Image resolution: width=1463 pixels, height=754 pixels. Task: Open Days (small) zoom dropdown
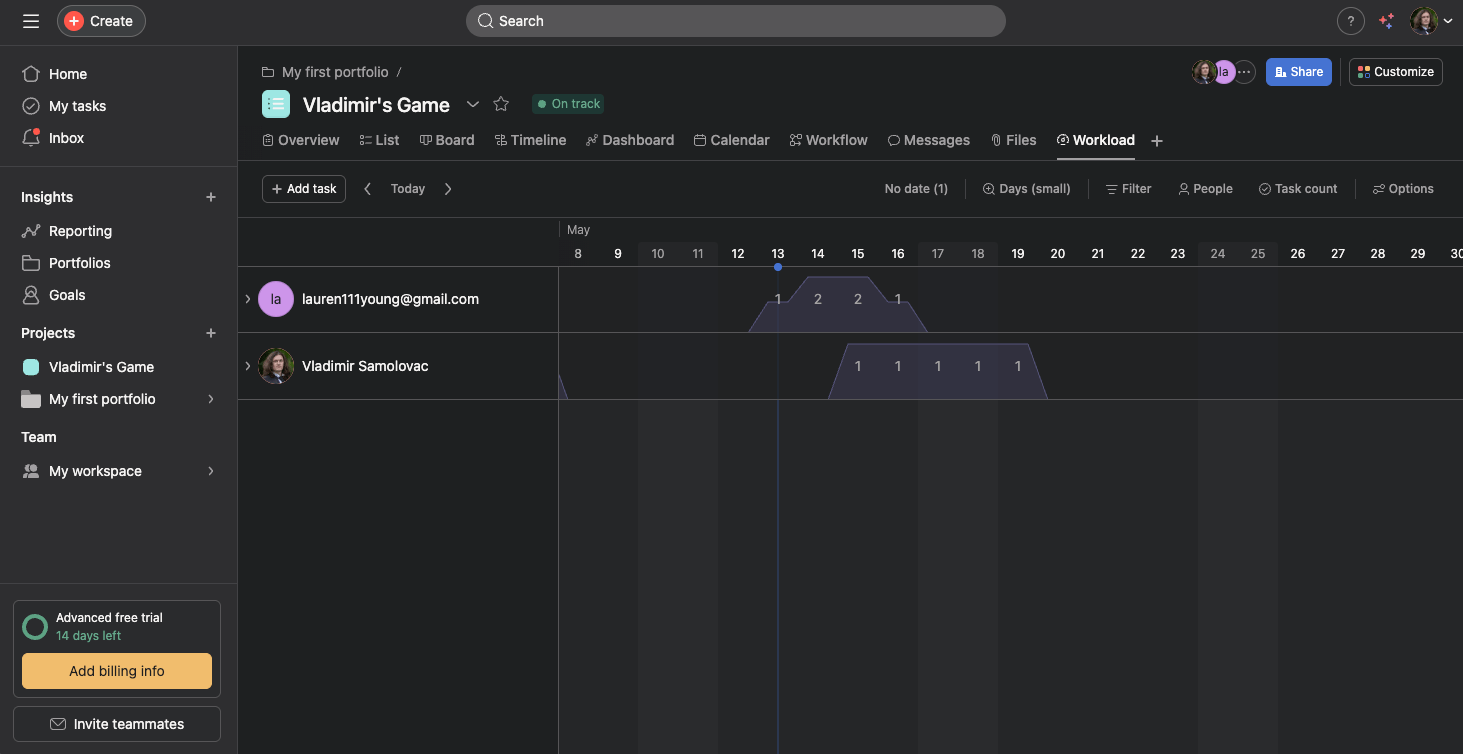point(1026,189)
